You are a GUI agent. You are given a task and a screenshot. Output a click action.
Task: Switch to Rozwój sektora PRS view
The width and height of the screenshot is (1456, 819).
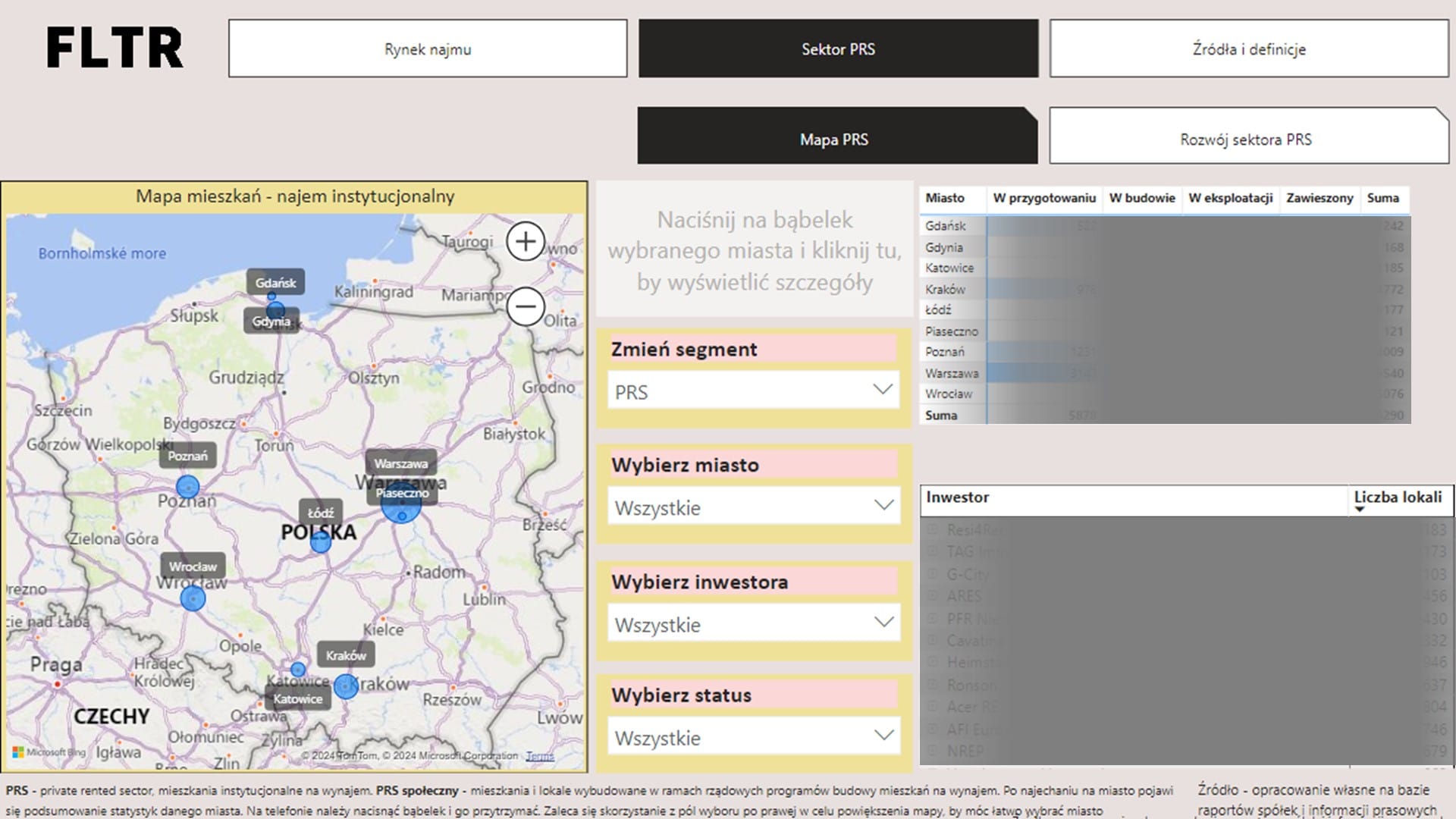[x=1246, y=139]
